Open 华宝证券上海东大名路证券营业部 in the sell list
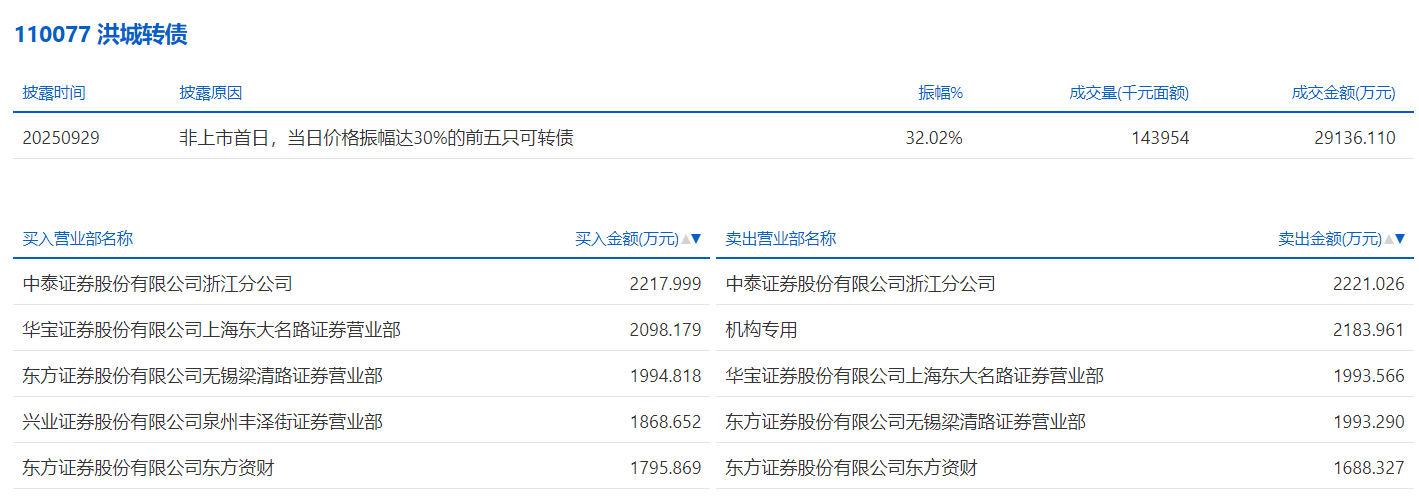 (915, 376)
